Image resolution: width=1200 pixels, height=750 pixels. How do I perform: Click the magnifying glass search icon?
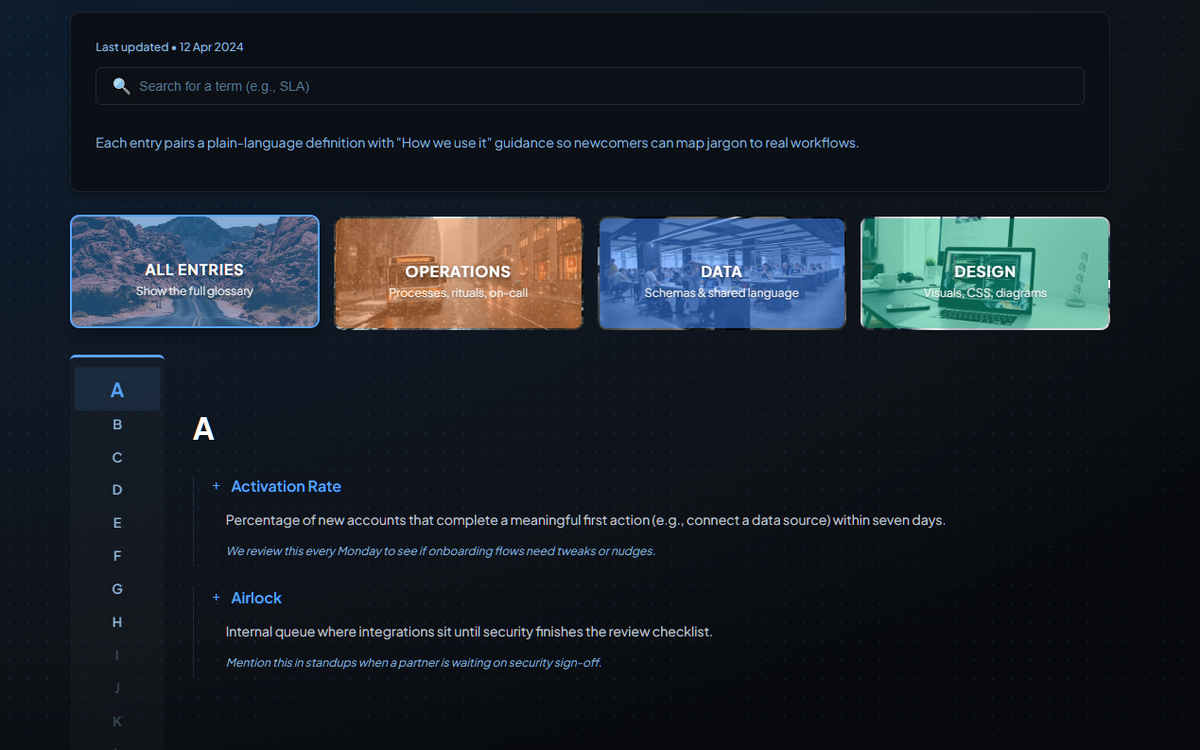pyautogui.click(x=121, y=86)
